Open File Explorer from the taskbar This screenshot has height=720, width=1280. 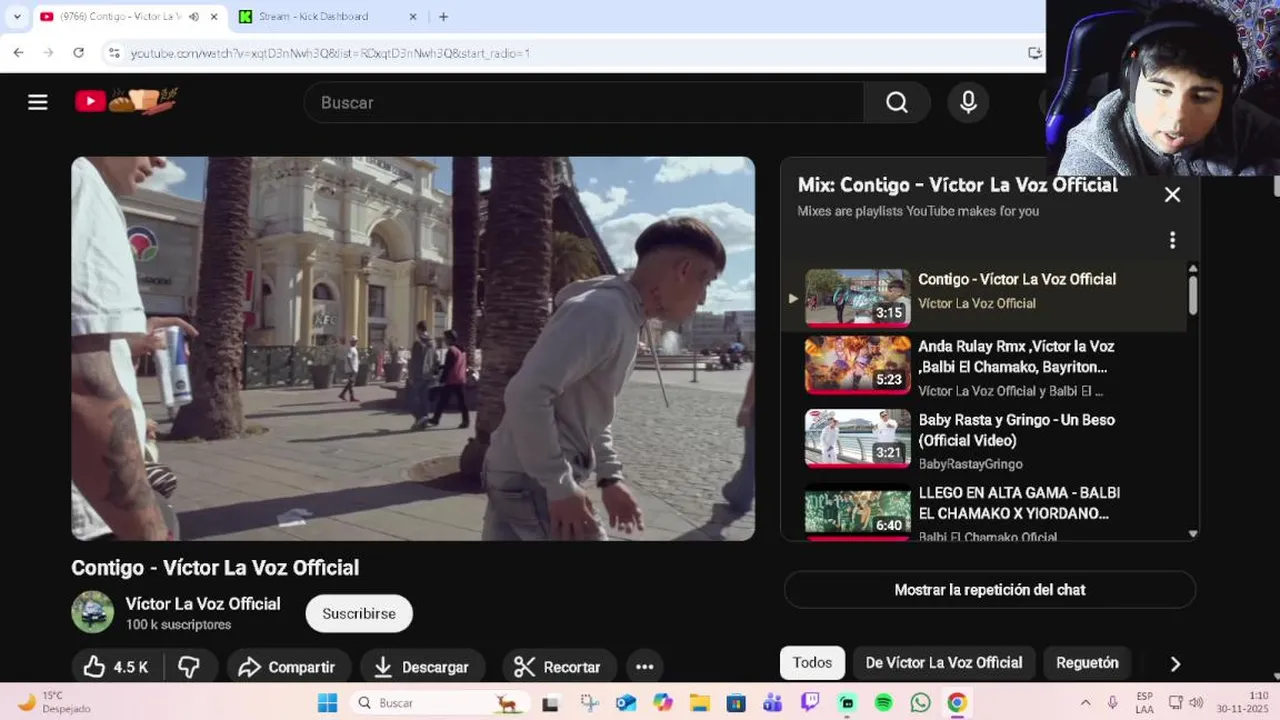pos(699,703)
